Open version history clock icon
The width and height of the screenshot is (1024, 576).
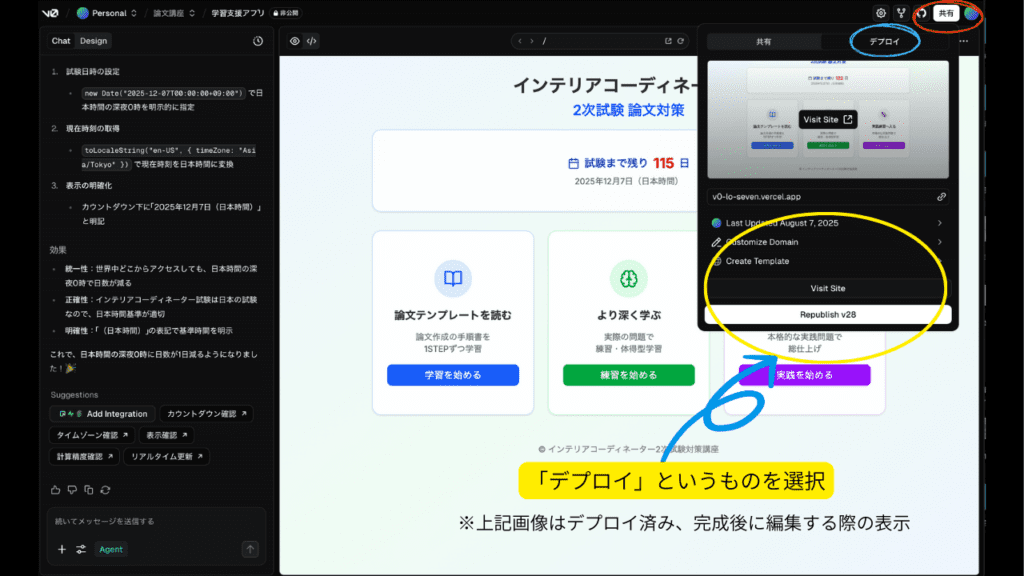(x=258, y=41)
